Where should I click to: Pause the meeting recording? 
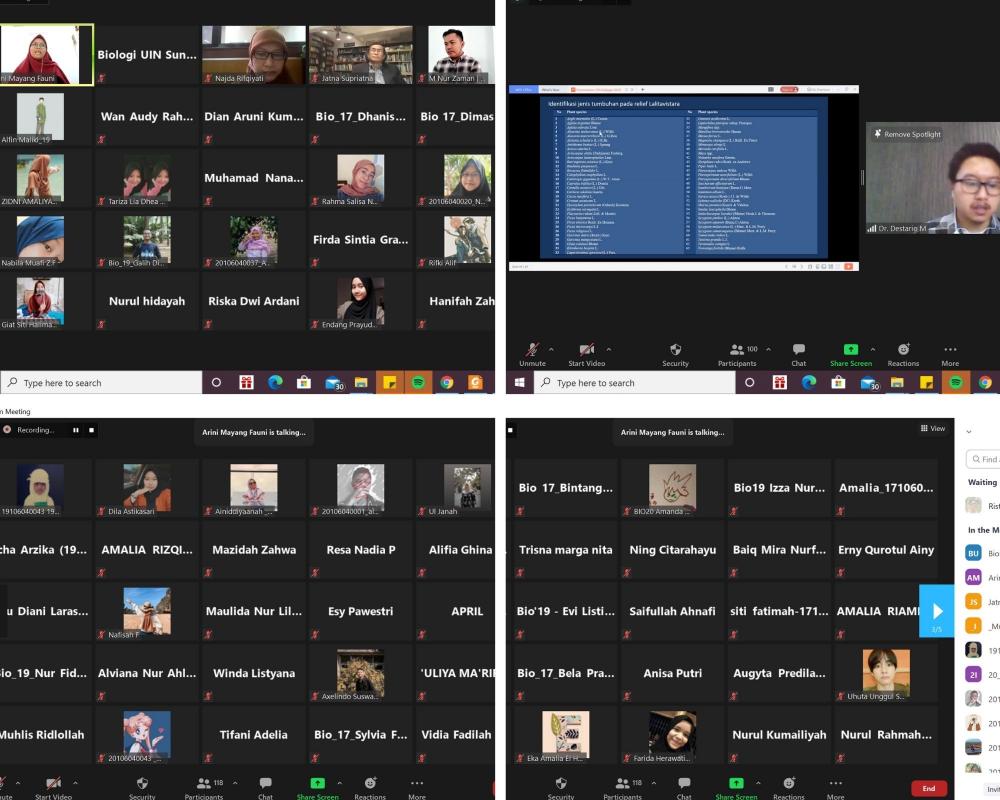point(75,430)
